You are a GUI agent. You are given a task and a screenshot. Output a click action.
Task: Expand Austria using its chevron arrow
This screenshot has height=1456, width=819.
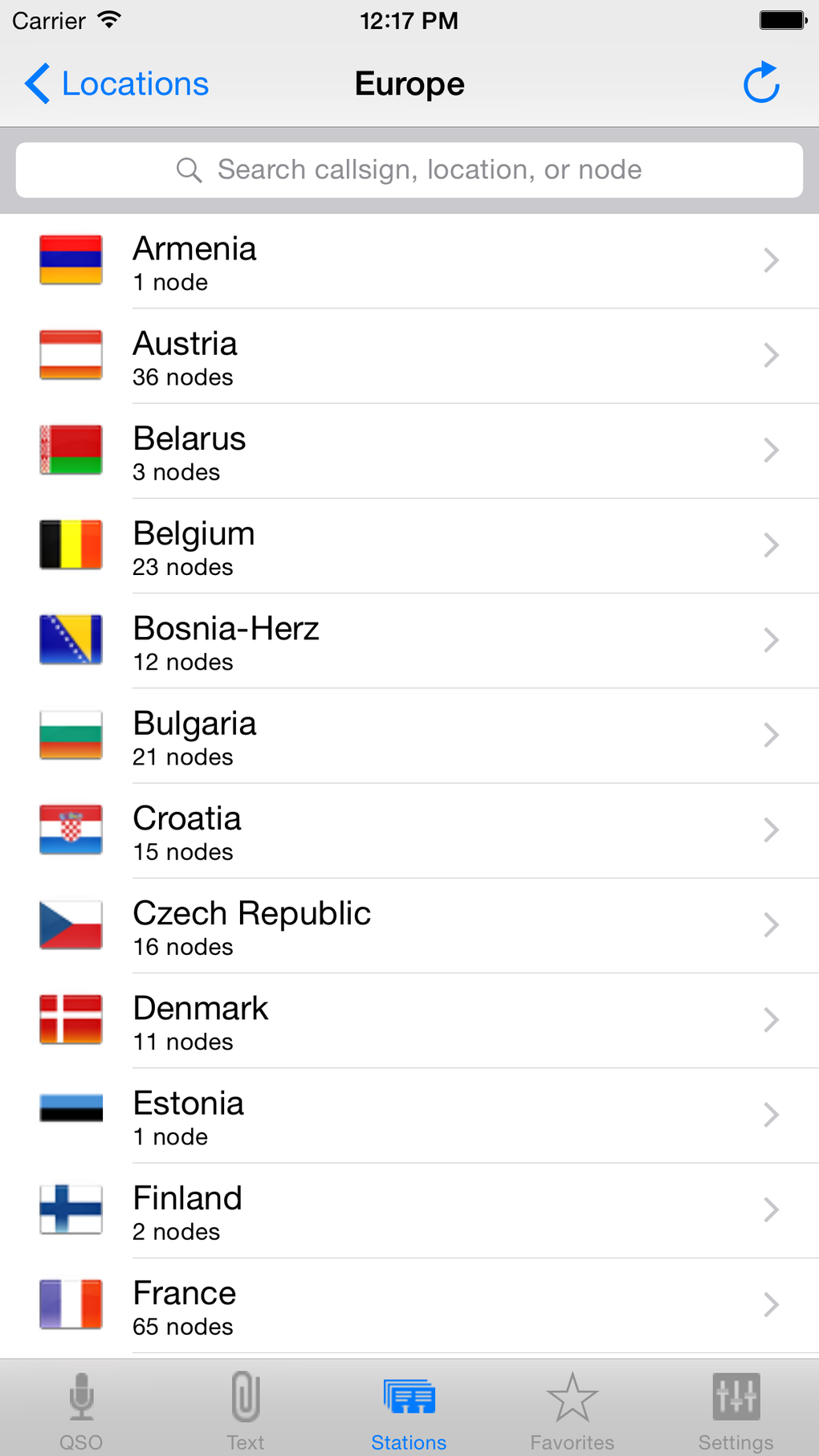click(771, 355)
